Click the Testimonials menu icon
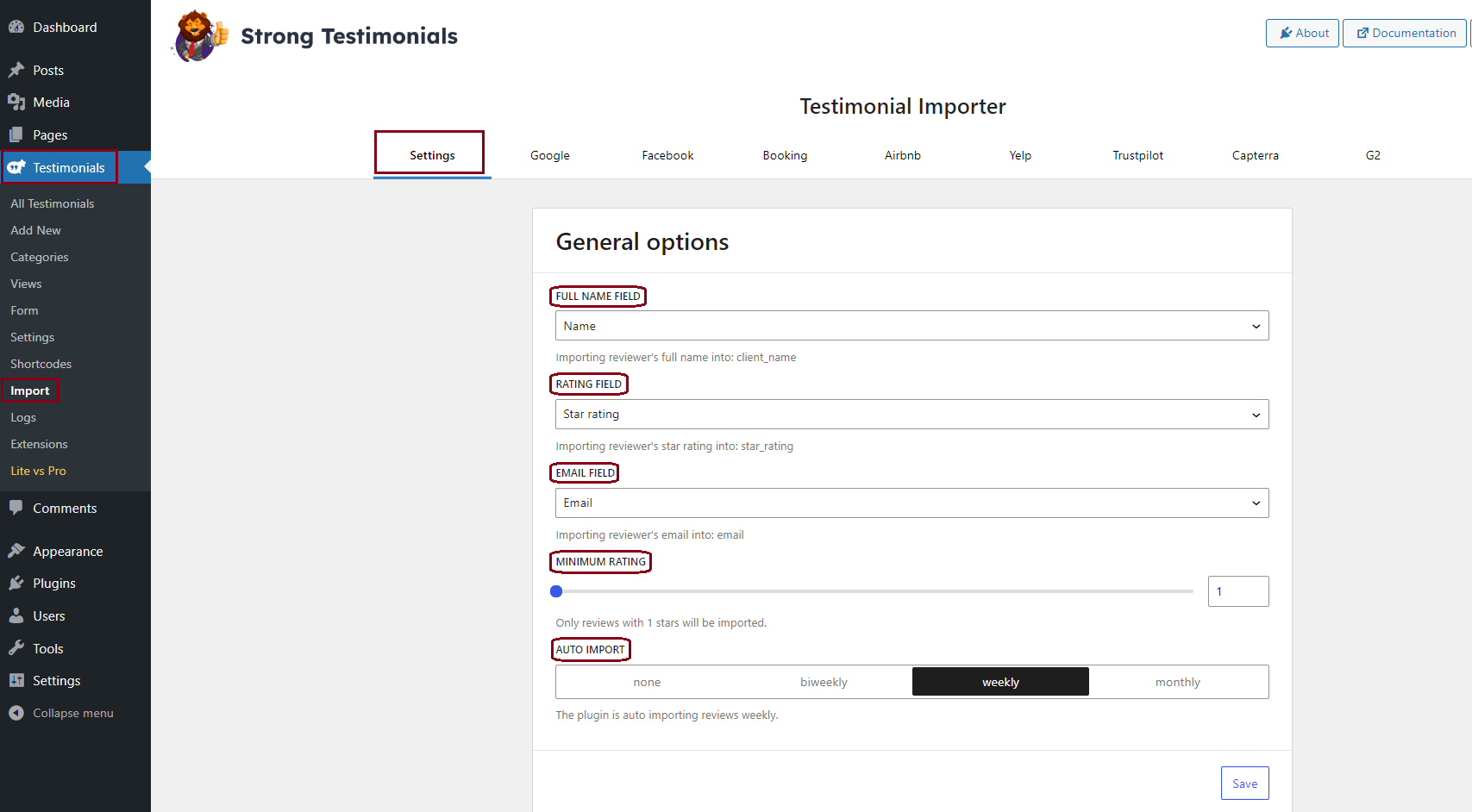The height and width of the screenshot is (812, 1472). click(16, 167)
